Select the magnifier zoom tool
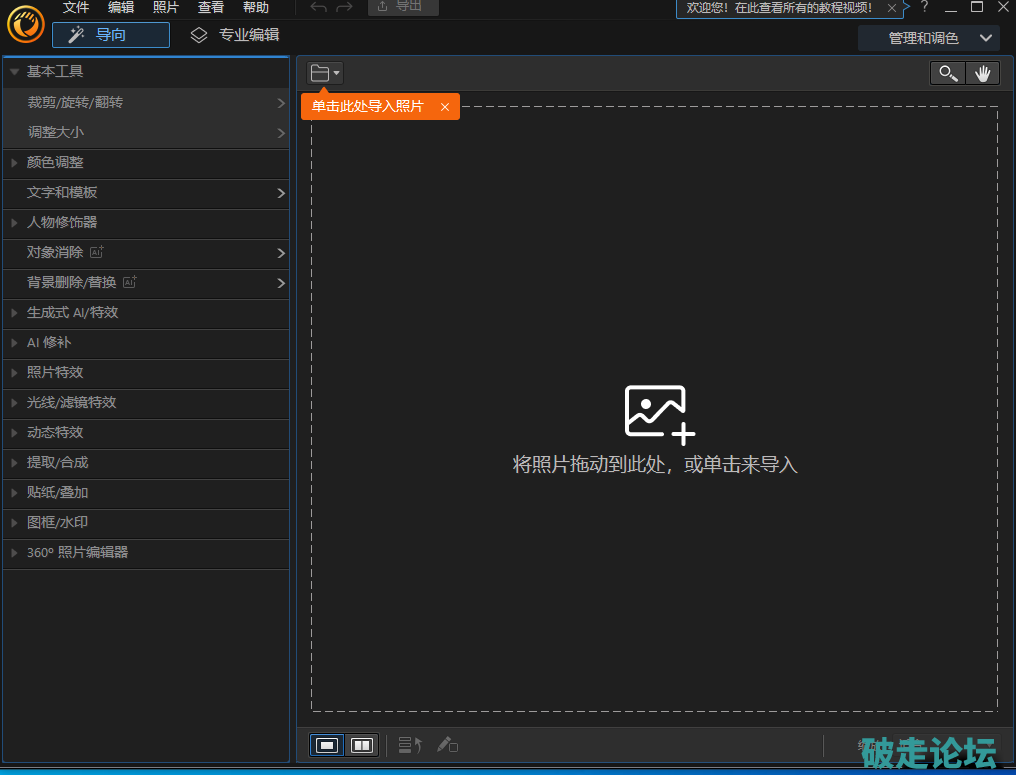This screenshot has height=775, width=1016. click(x=948, y=73)
